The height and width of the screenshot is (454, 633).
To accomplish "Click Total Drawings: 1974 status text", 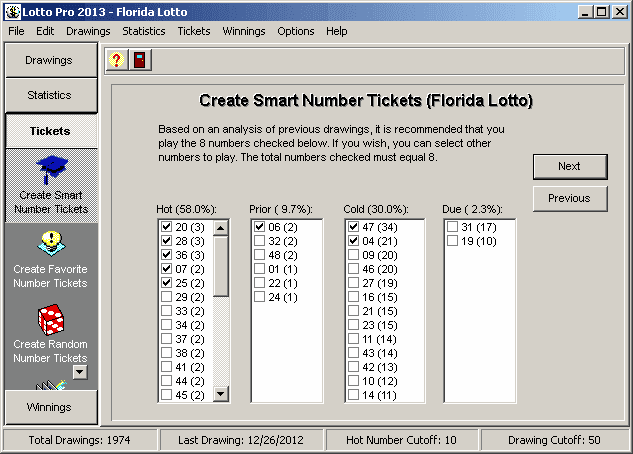I will (79, 440).
